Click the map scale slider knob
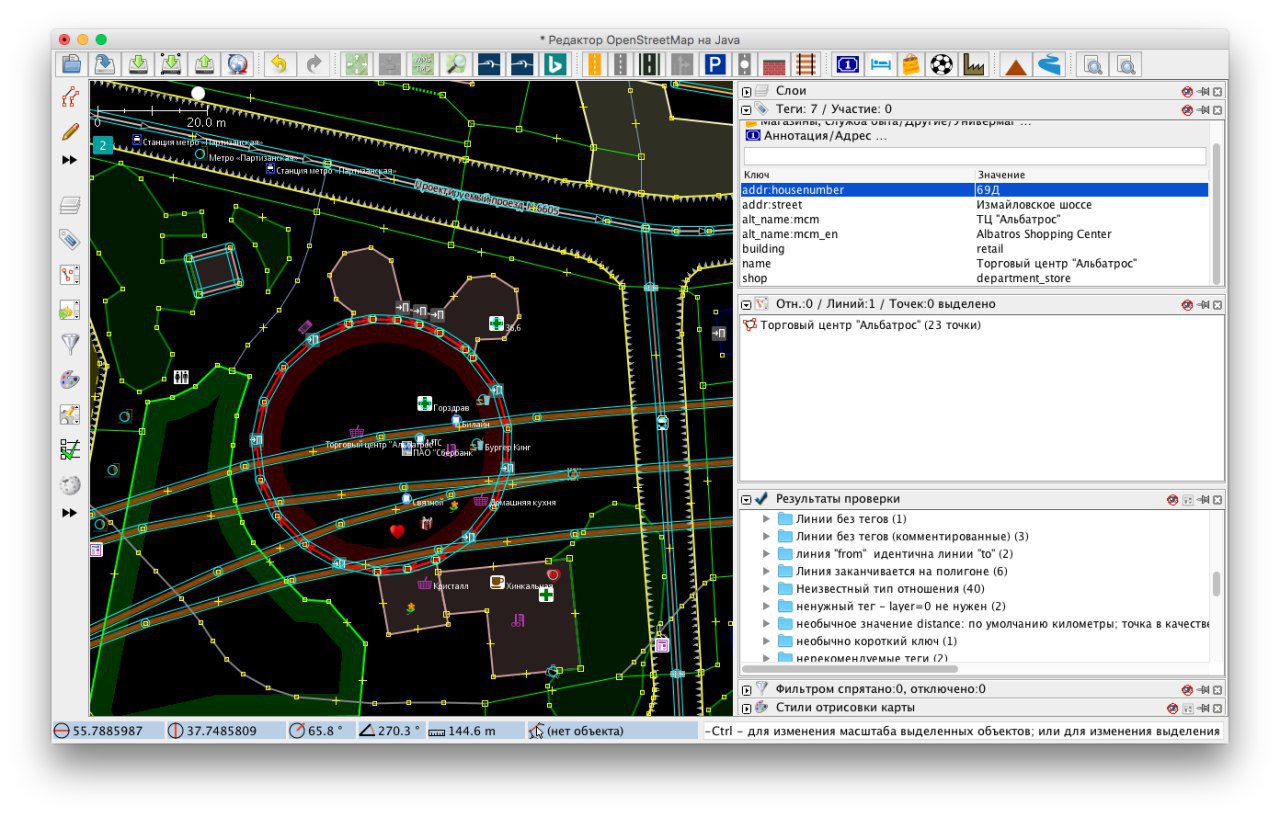Screen dimensions: 1280x817 coord(198,93)
